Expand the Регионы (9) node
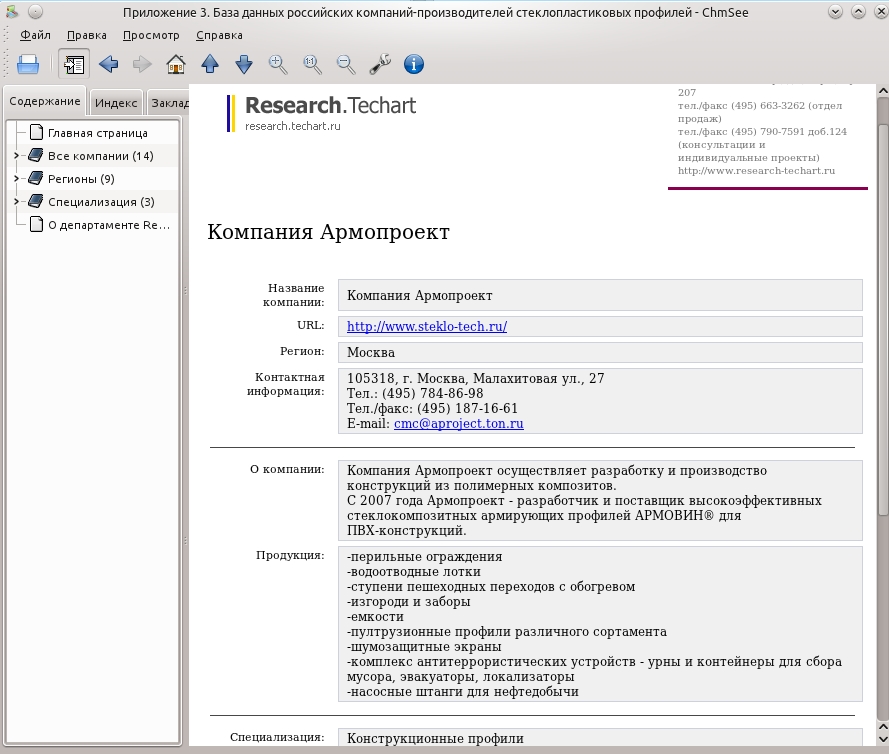 [16, 179]
